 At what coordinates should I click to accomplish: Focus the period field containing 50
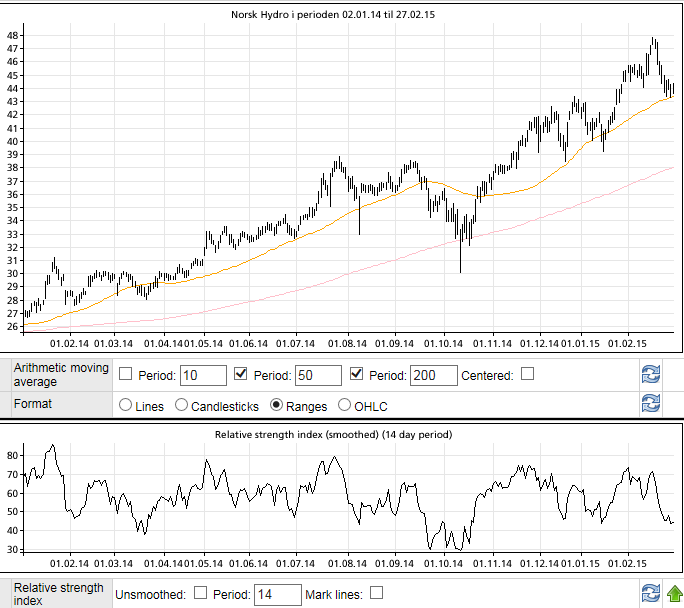[x=318, y=375]
